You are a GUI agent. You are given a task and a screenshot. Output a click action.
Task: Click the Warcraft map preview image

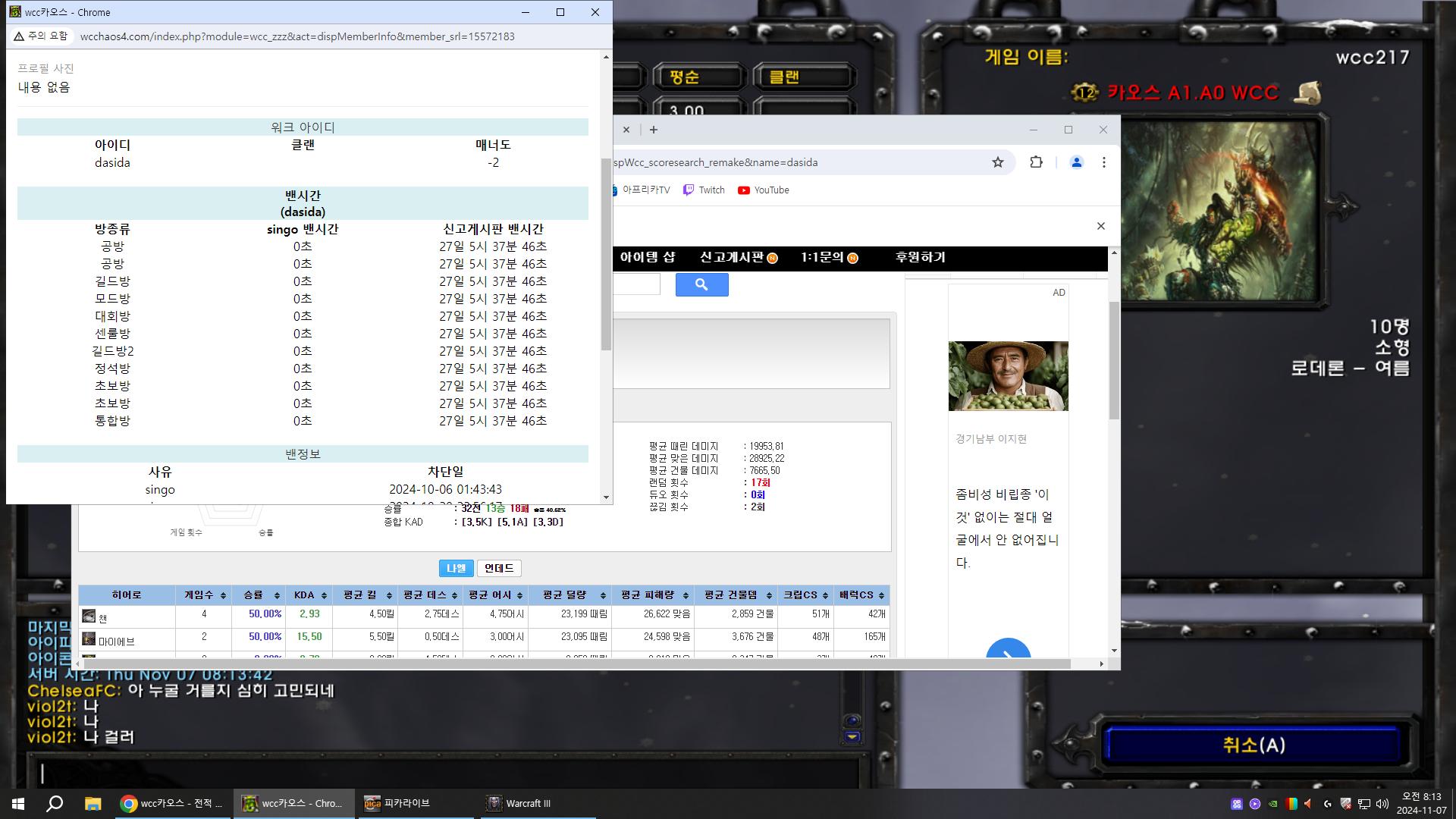coord(1222,211)
